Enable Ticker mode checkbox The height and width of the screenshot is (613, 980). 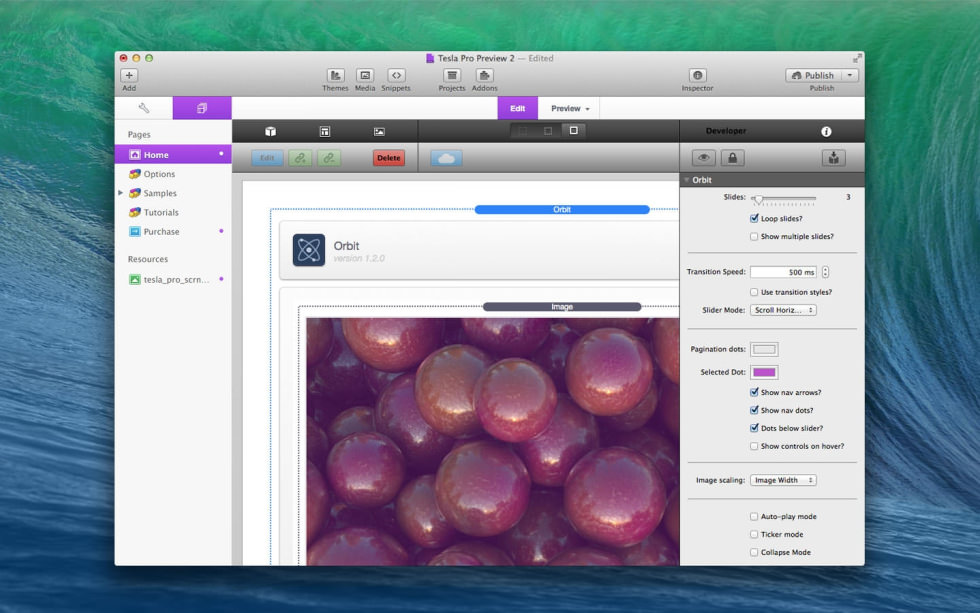[x=754, y=534]
